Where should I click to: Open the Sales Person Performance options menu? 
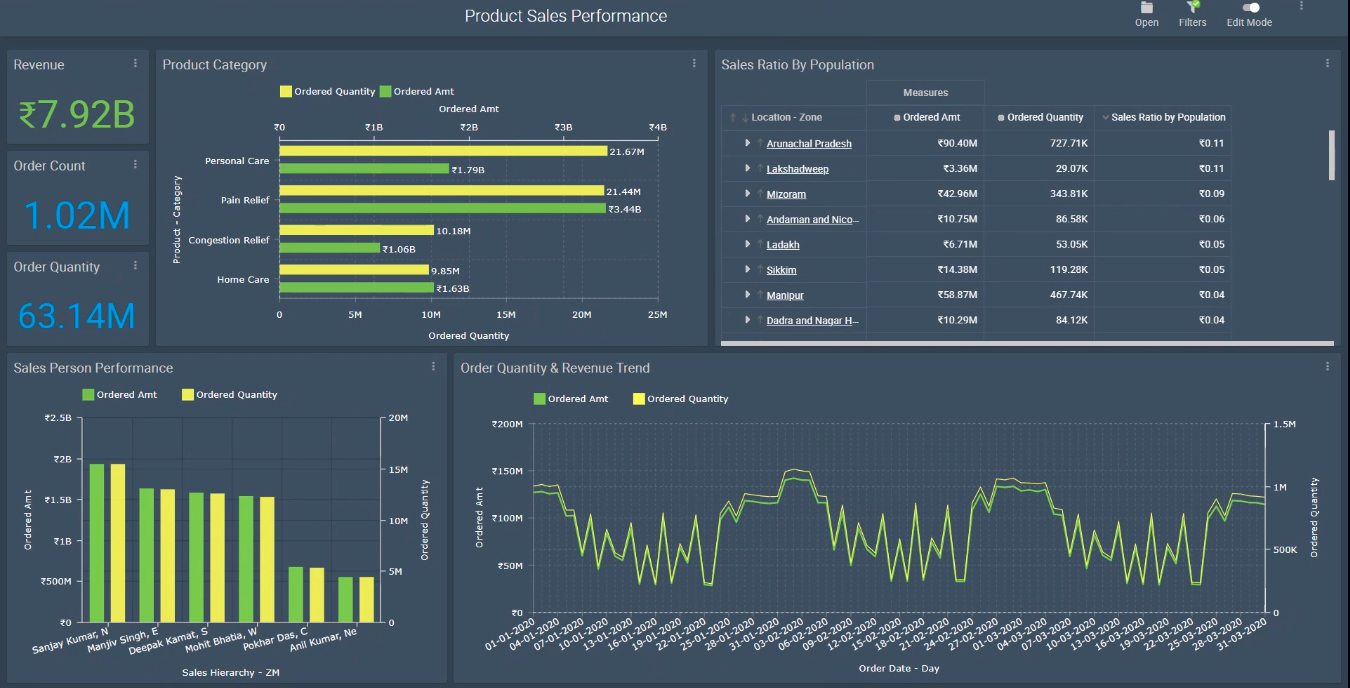tap(434, 367)
